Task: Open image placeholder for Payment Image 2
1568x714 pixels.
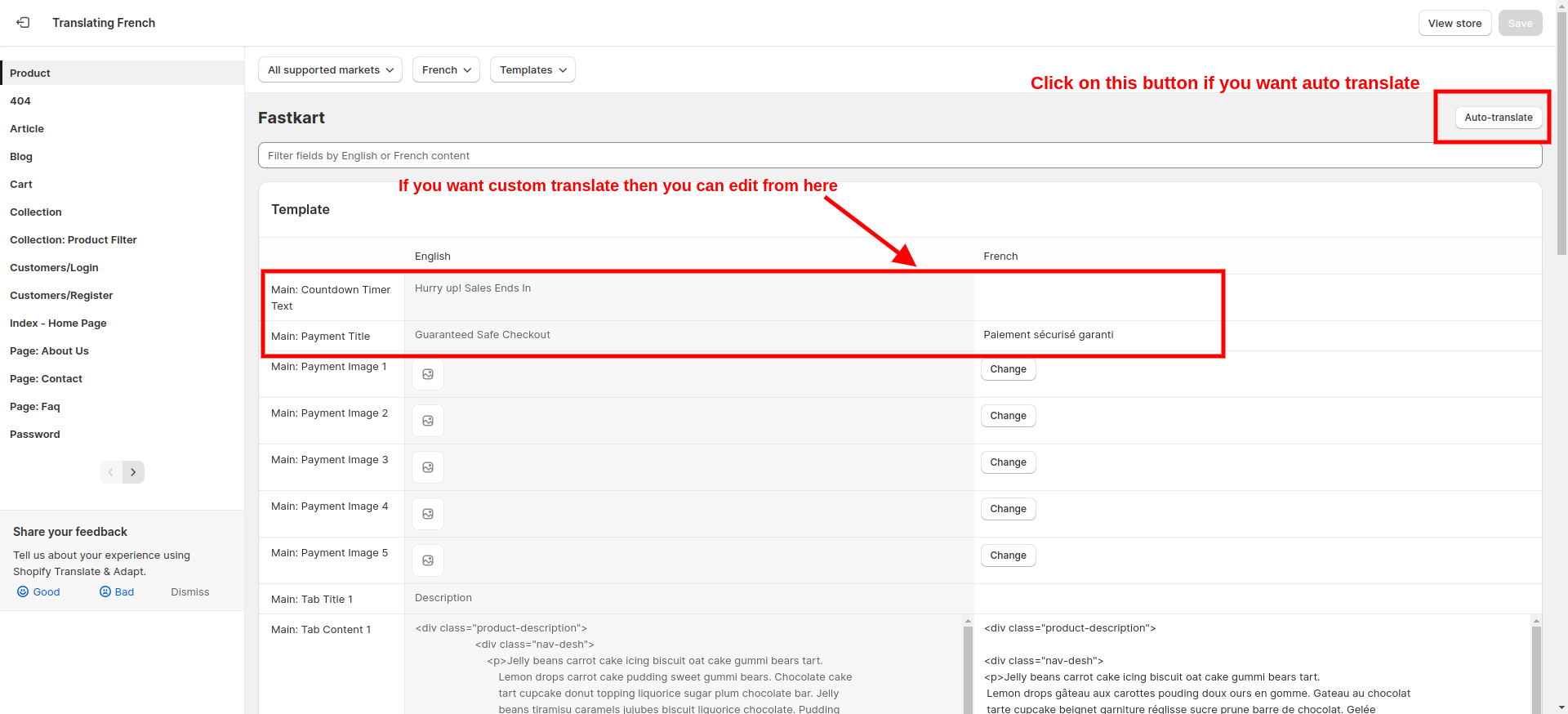Action: pyautogui.click(x=428, y=421)
